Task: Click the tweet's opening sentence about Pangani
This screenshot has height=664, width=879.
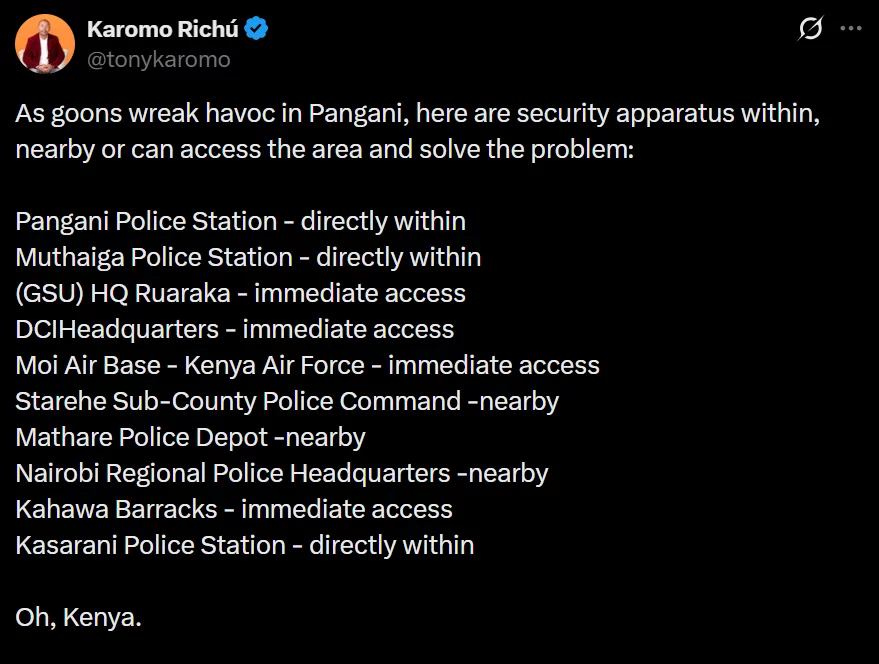Action: 418,131
